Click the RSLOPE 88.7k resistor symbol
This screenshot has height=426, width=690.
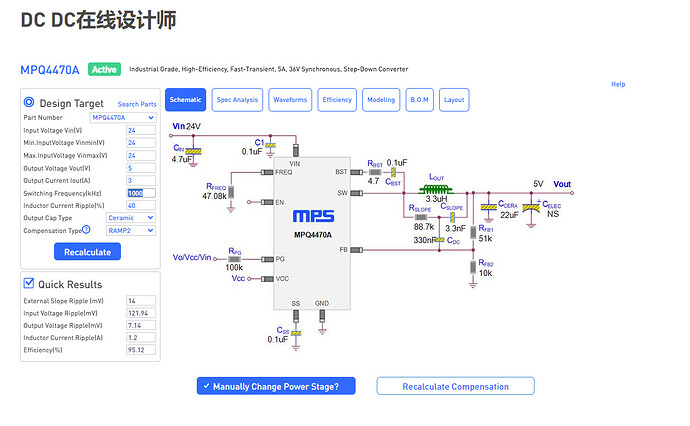[x=421, y=217]
